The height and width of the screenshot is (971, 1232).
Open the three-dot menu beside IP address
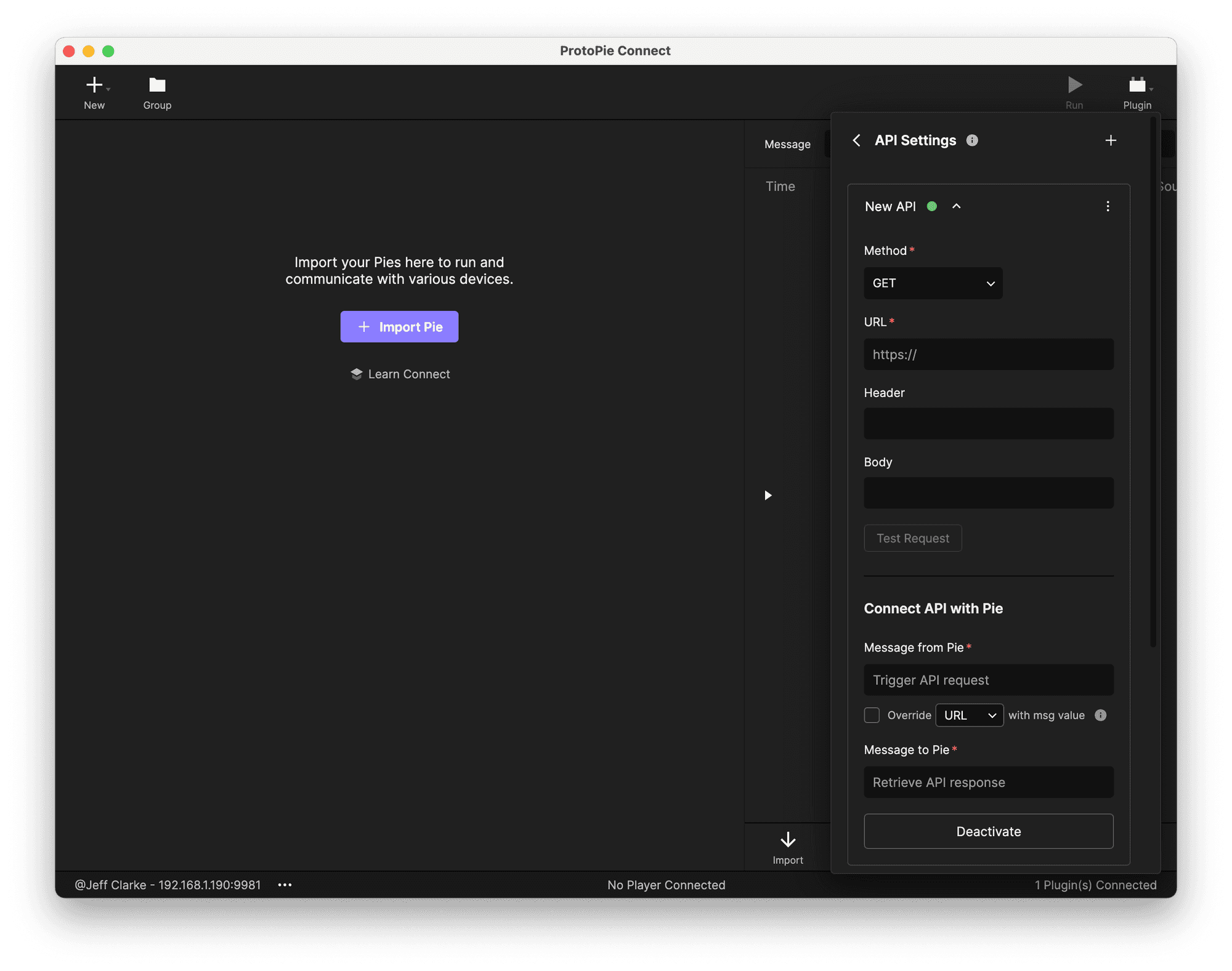[285, 885]
